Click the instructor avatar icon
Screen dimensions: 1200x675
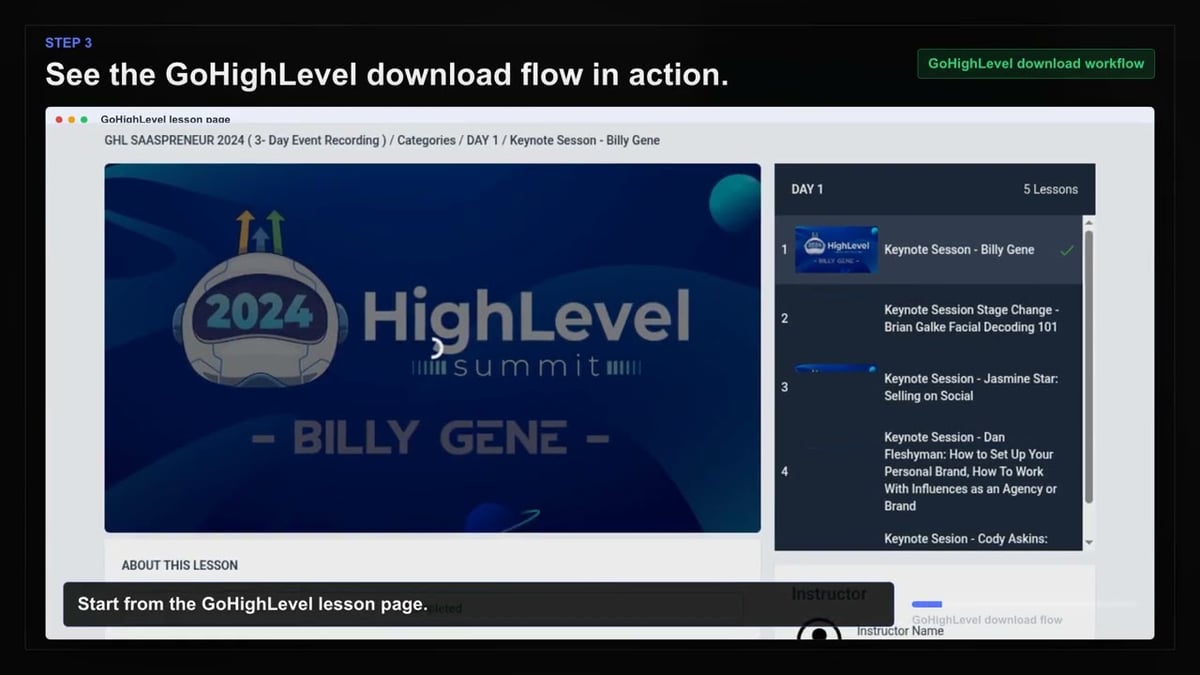click(x=819, y=631)
